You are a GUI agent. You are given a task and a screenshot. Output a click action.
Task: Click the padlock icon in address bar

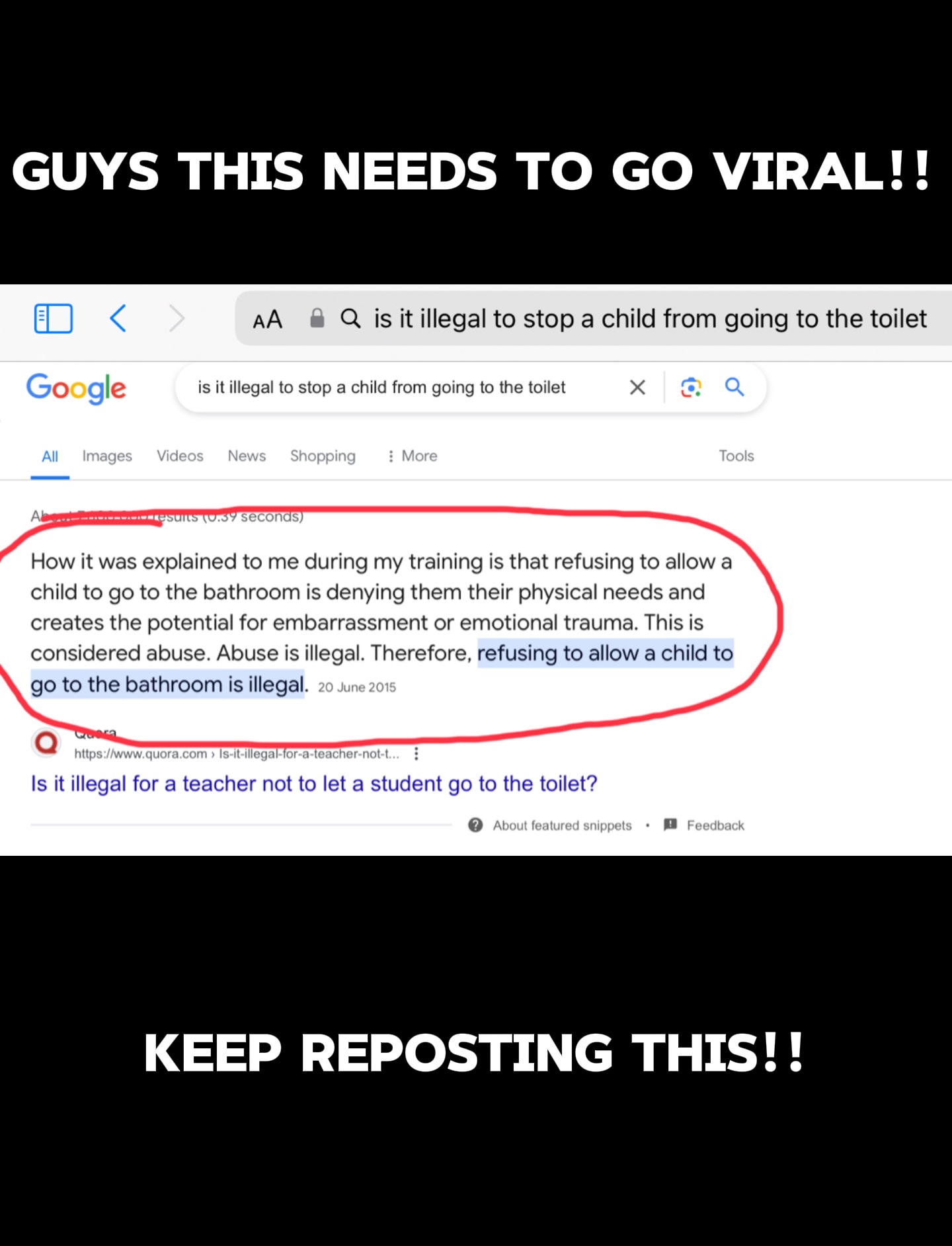pyautogui.click(x=317, y=318)
